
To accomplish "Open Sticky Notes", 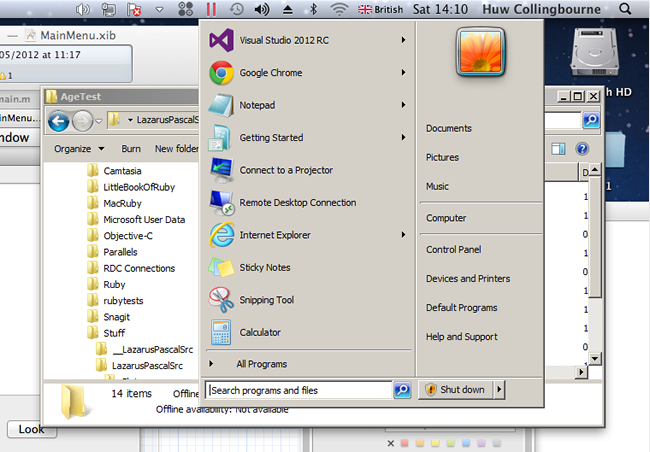I will [x=264, y=267].
